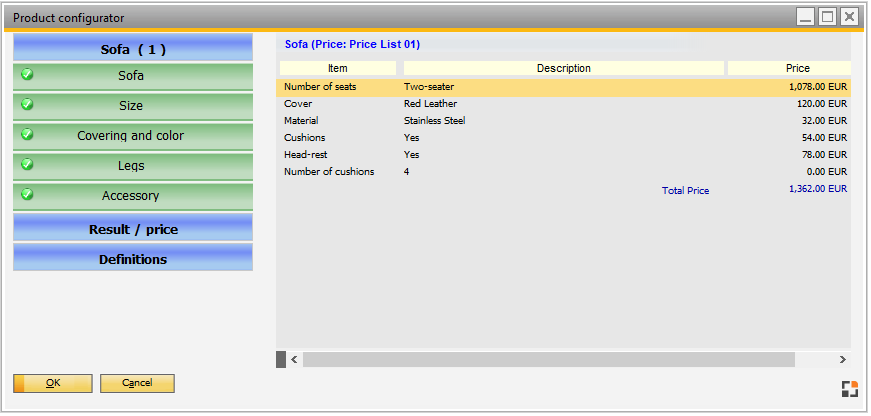871x416 pixels.
Task: Go to the Legs configuration step
Action: [x=131, y=165]
